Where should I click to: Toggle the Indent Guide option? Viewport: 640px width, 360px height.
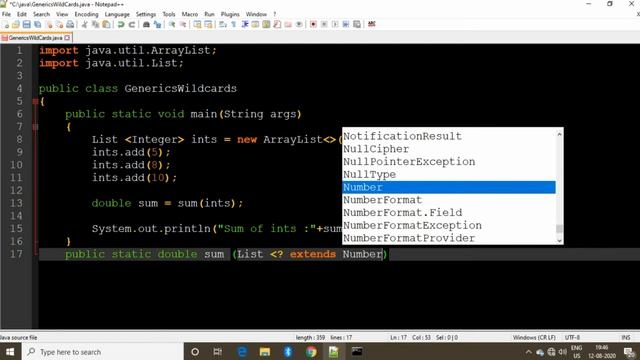pyautogui.click(x=245, y=24)
